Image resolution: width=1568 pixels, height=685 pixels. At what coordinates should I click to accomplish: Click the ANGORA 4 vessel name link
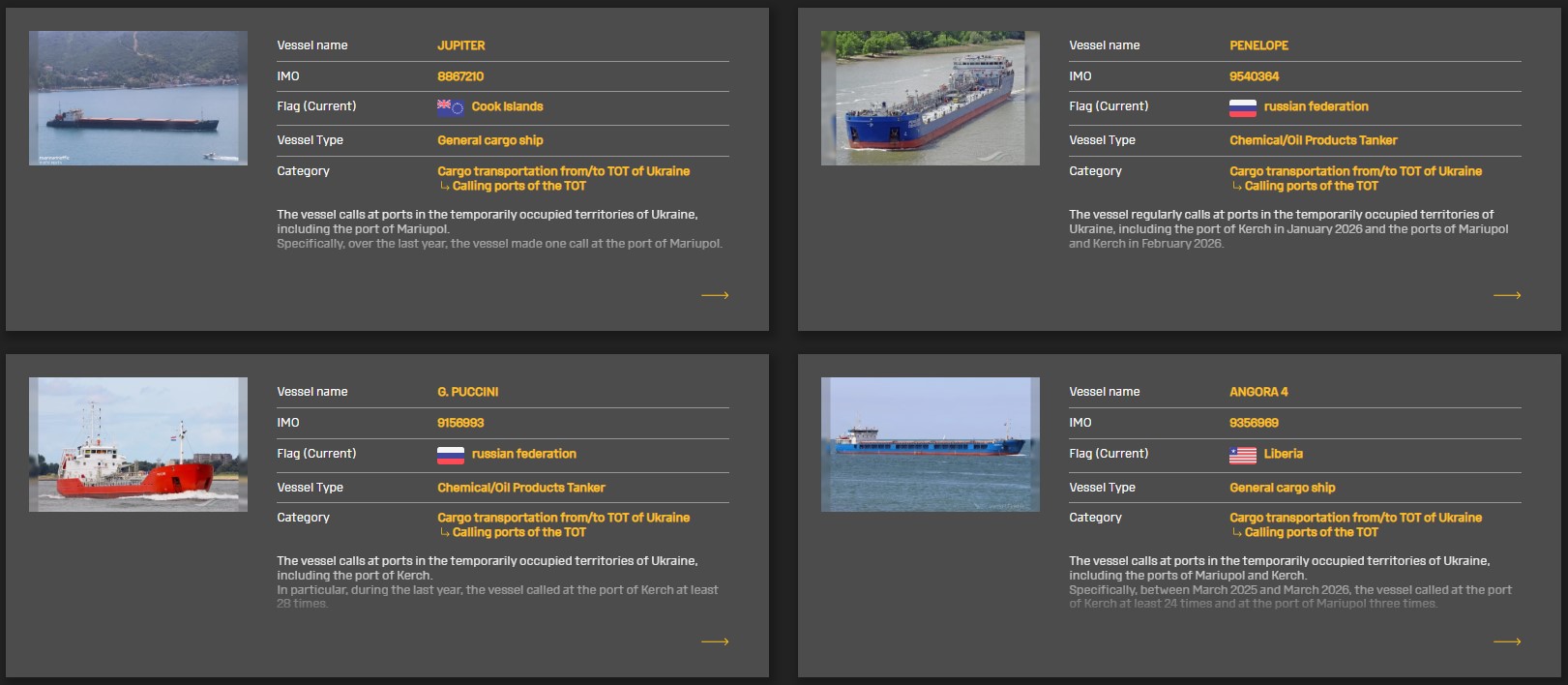point(1258,392)
